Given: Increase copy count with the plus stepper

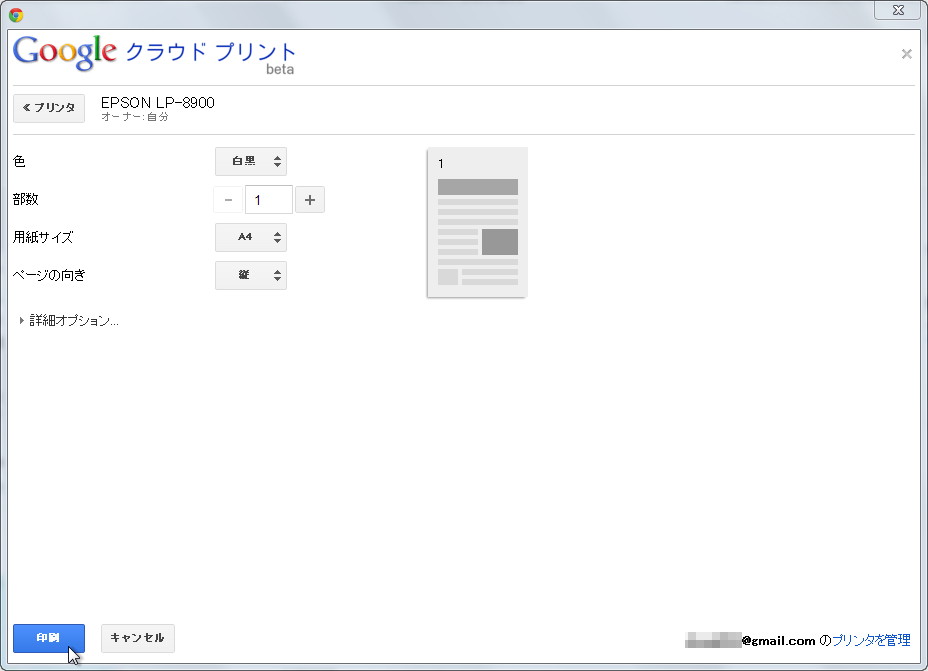Looking at the screenshot, I should (x=310, y=199).
